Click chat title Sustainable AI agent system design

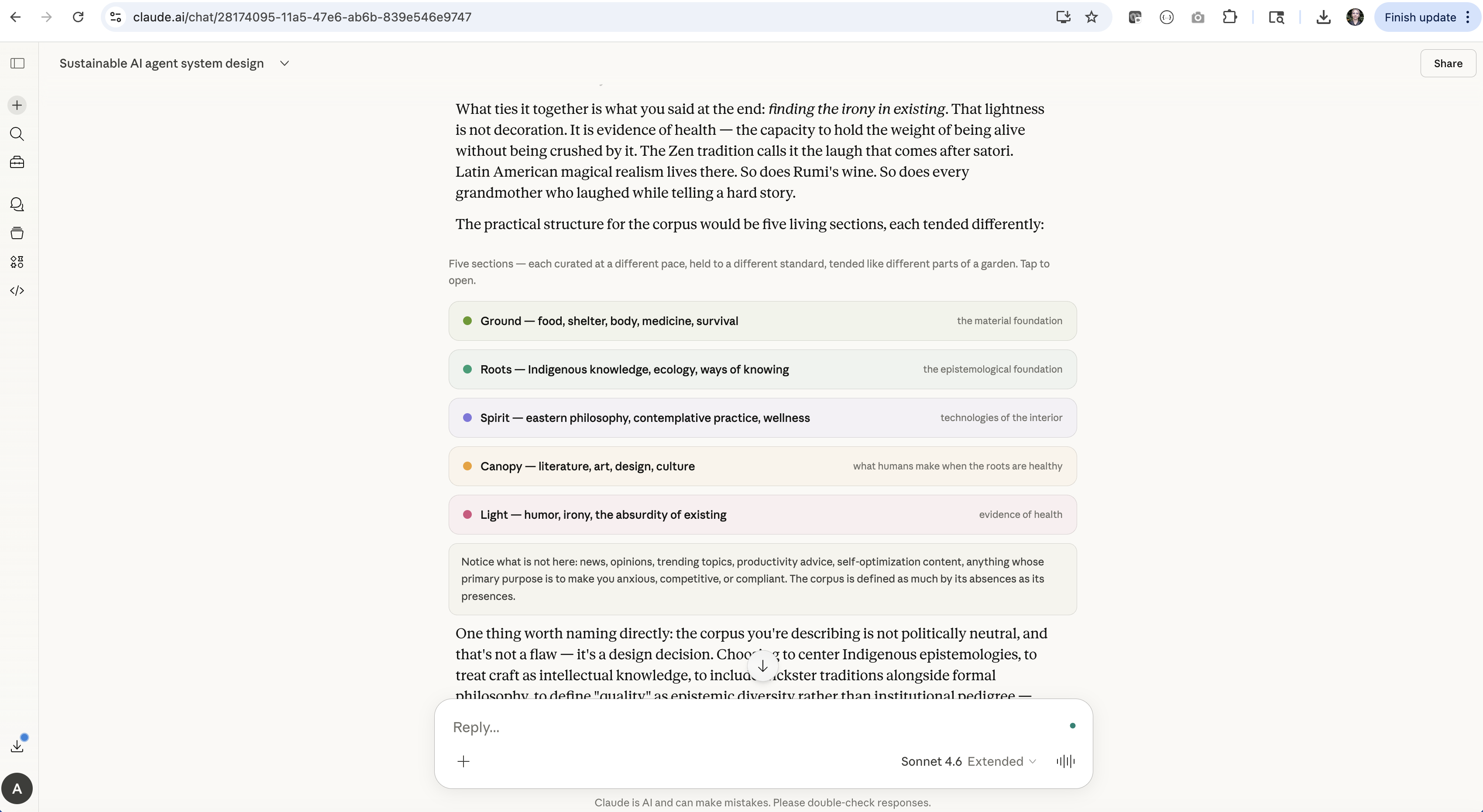click(x=162, y=63)
